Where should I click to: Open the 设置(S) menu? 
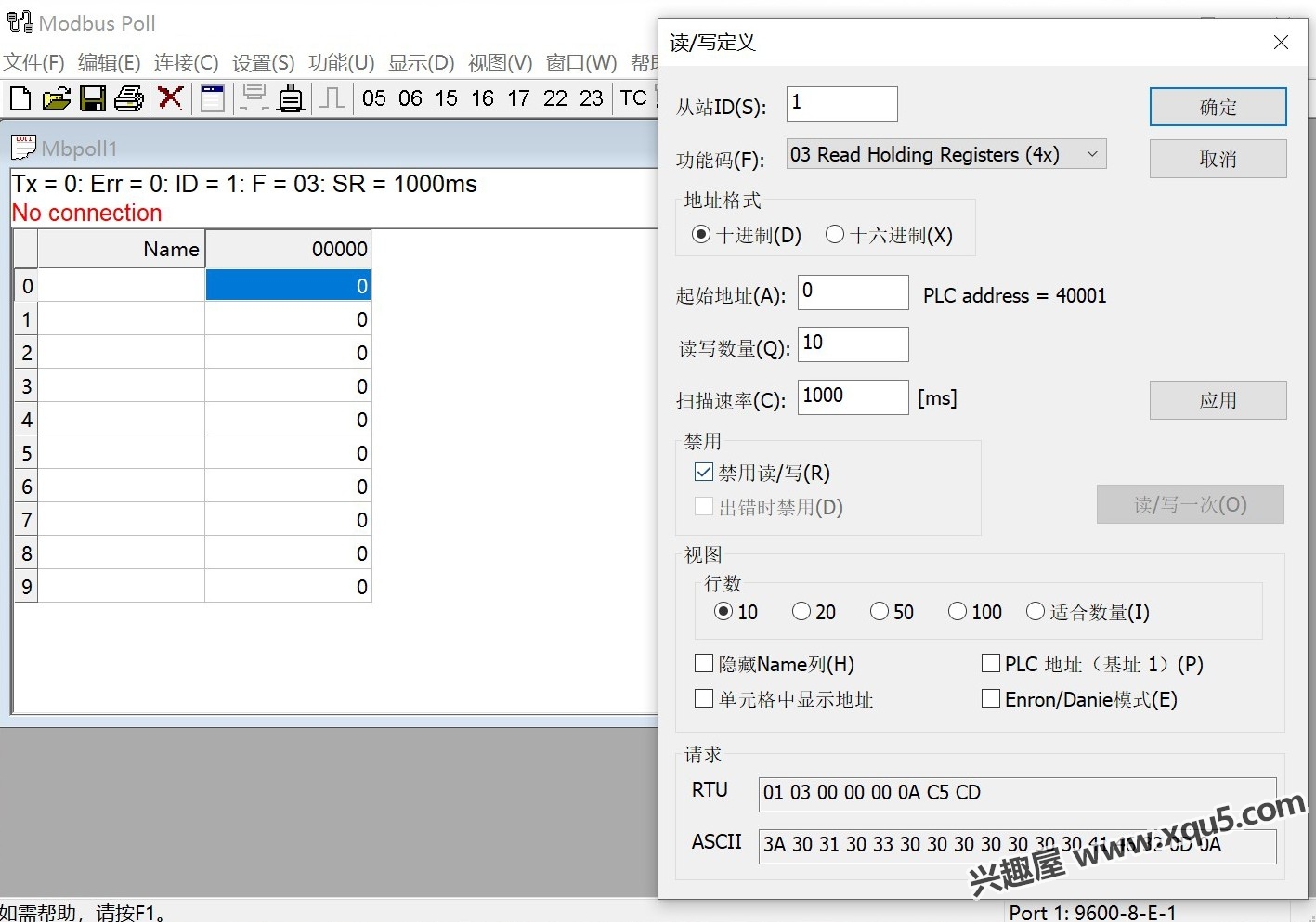tap(264, 62)
